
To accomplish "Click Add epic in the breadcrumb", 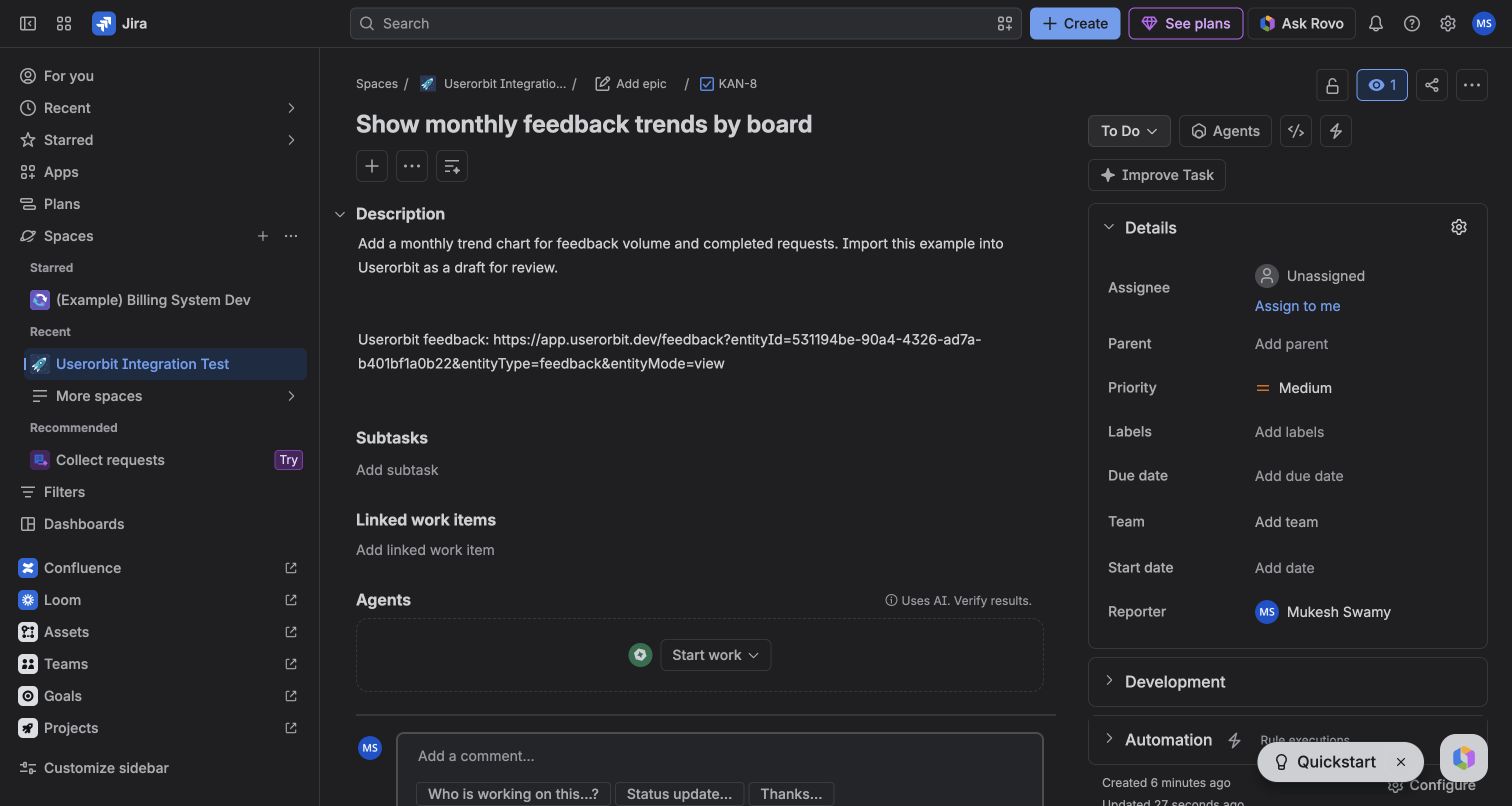I will click(x=631, y=84).
